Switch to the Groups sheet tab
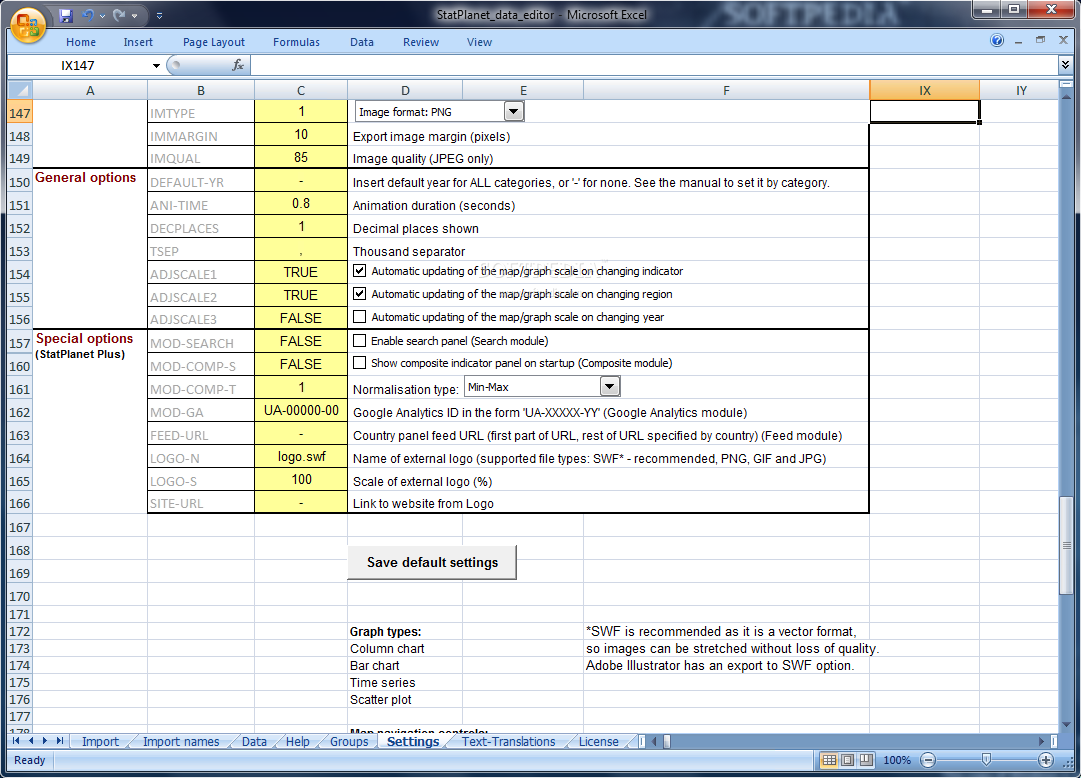Screen dimensions: 1081x778 [x=350, y=741]
